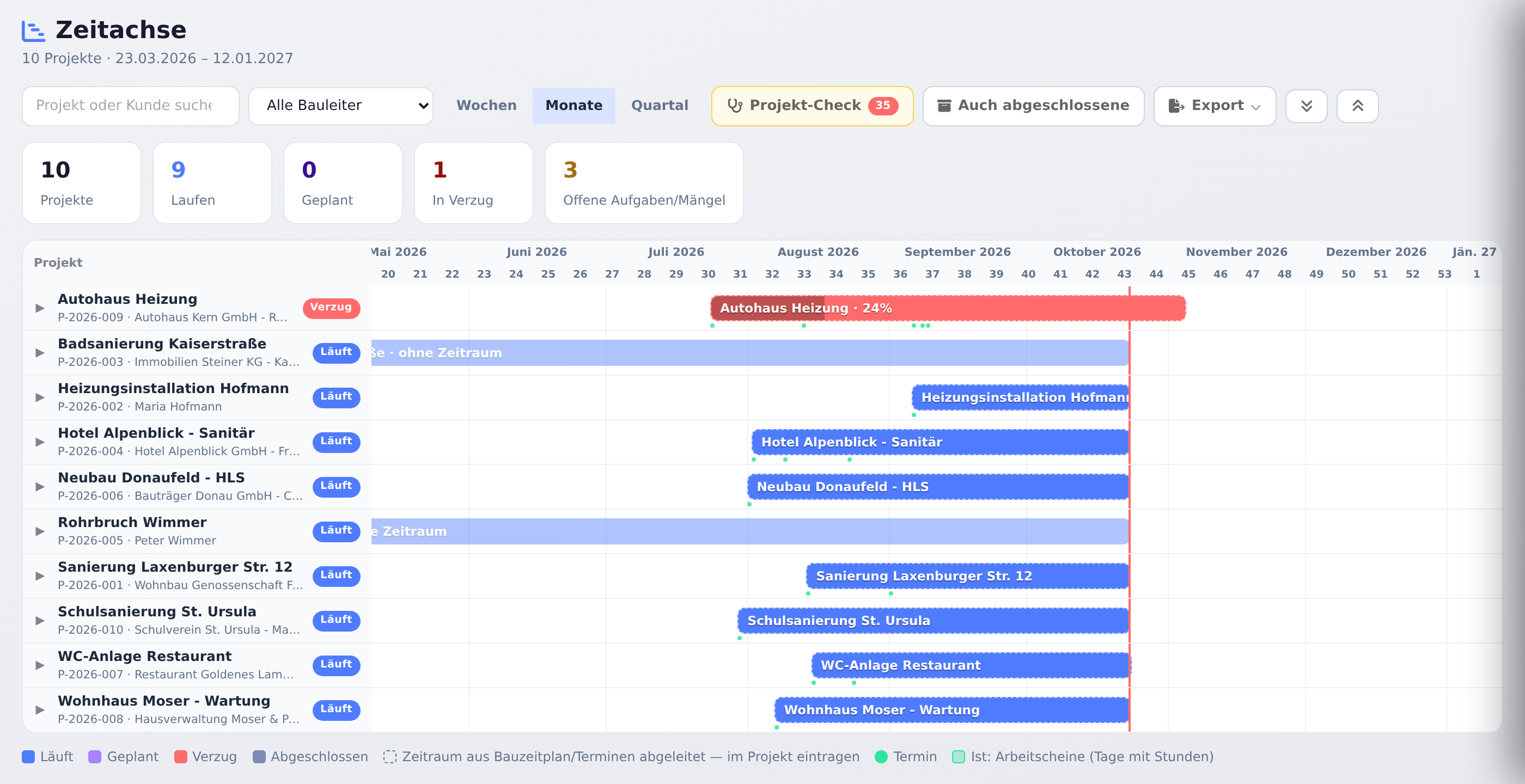This screenshot has height=784, width=1525.
Task: Click the stethoscope icon in Projekt-Check
Action: click(x=735, y=106)
